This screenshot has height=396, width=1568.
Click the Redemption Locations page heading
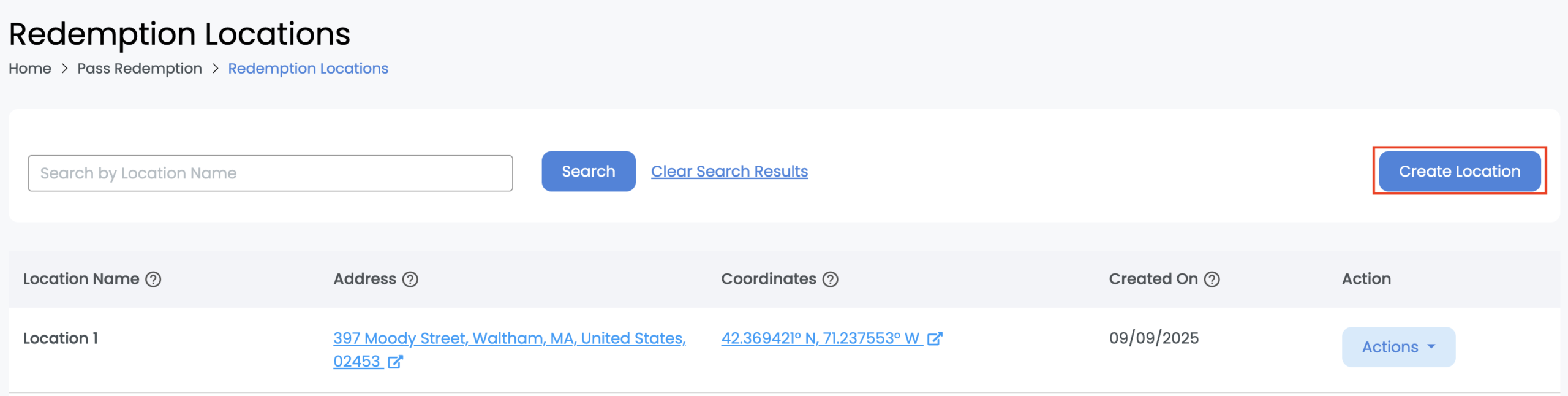point(179,34)
